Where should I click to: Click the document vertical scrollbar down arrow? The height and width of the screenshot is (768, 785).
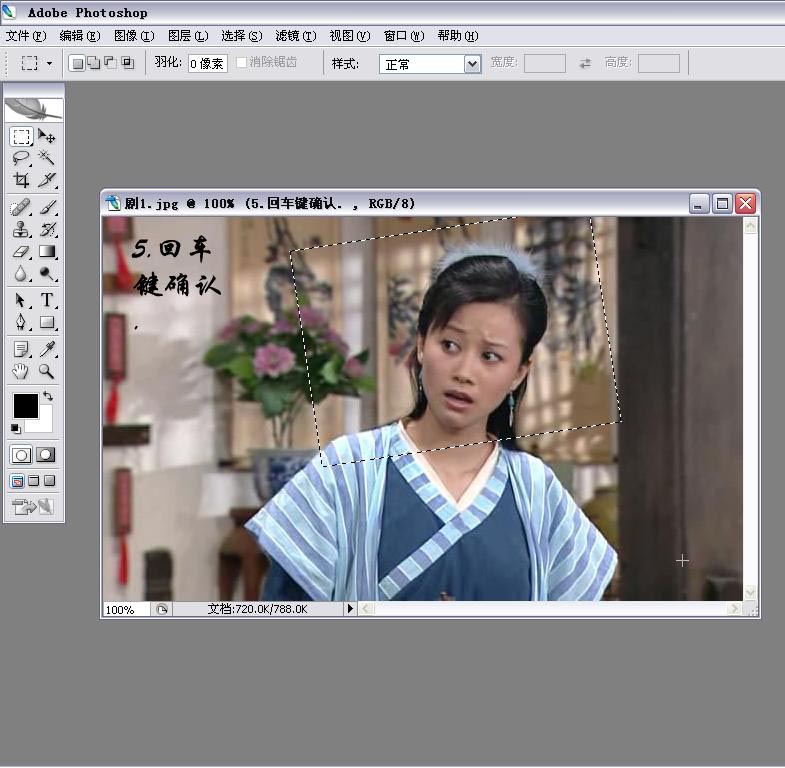coord(750,593)
